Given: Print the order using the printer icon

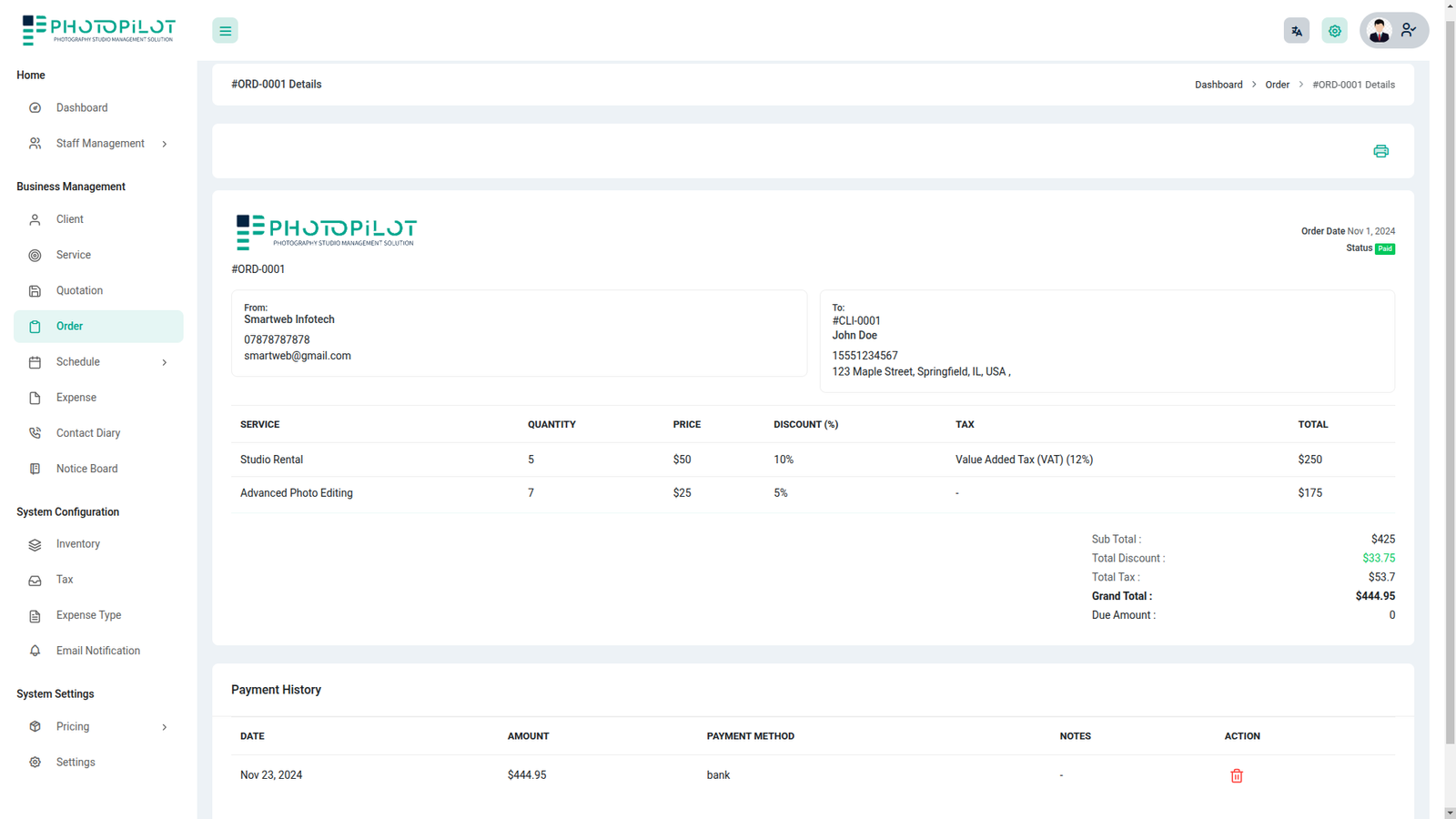Looking at the screenshot, I should tap(1380, 151).
